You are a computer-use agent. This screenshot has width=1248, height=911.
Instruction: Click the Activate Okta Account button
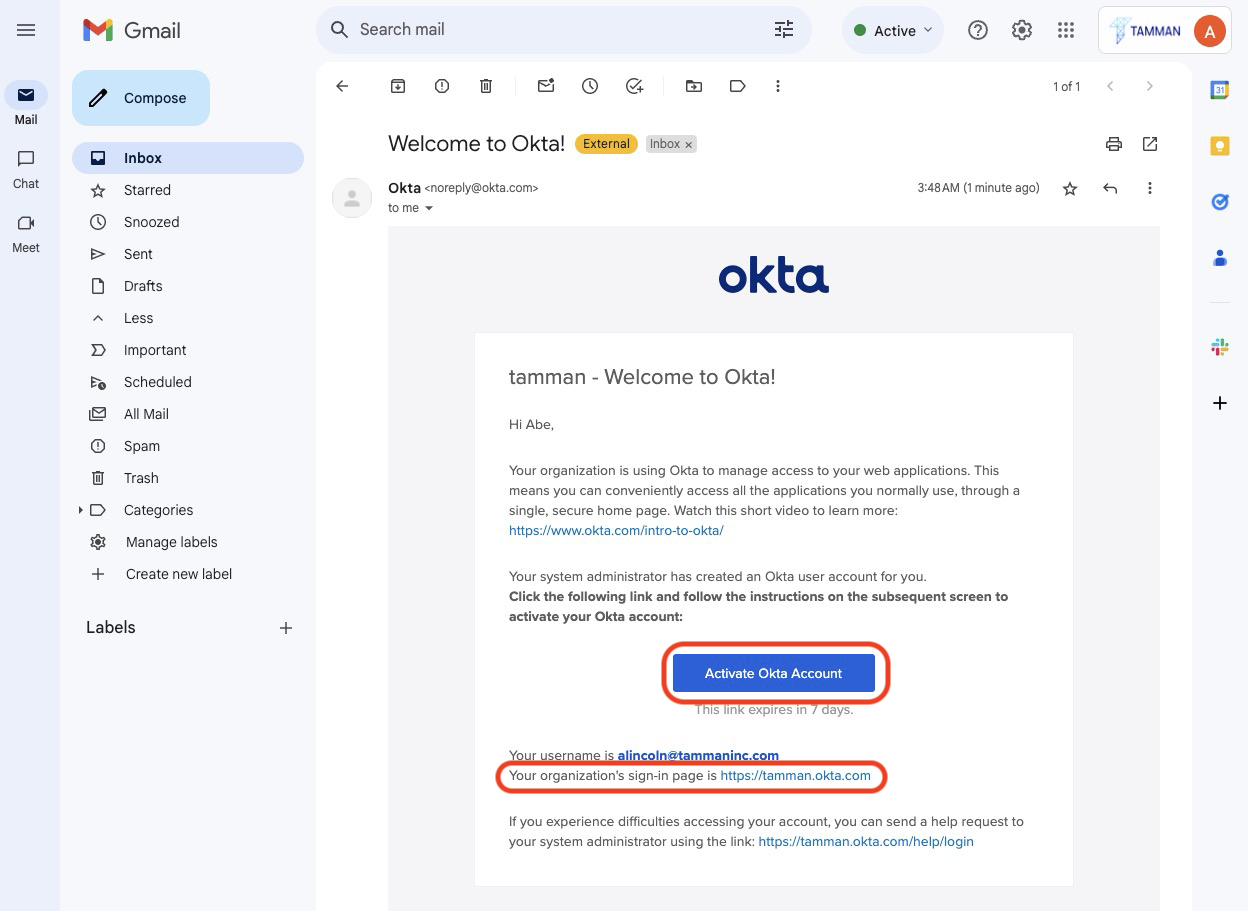tap(774, 673)
